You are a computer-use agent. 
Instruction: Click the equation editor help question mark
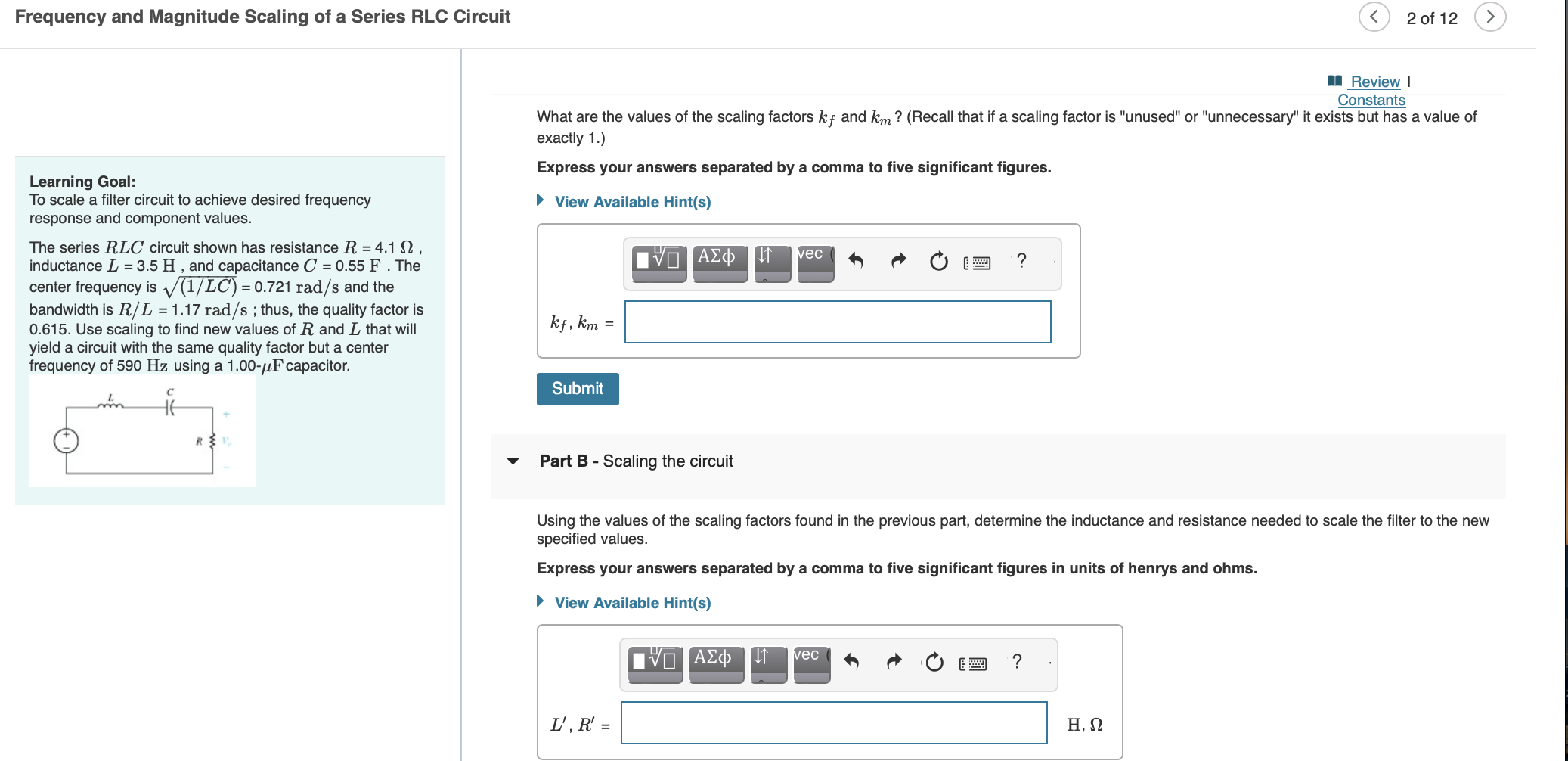[x=1021, y=262]
